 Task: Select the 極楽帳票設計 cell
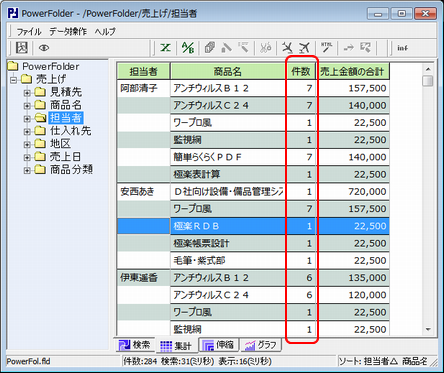coord(228,243)
